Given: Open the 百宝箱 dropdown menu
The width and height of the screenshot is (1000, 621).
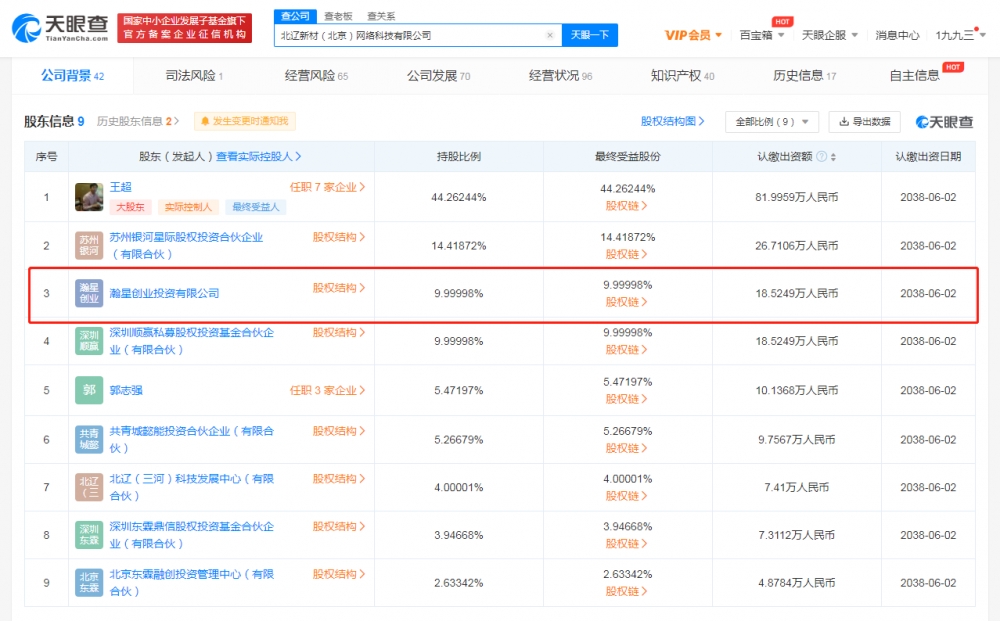Looking at the screenshot, I should point(761,35).
